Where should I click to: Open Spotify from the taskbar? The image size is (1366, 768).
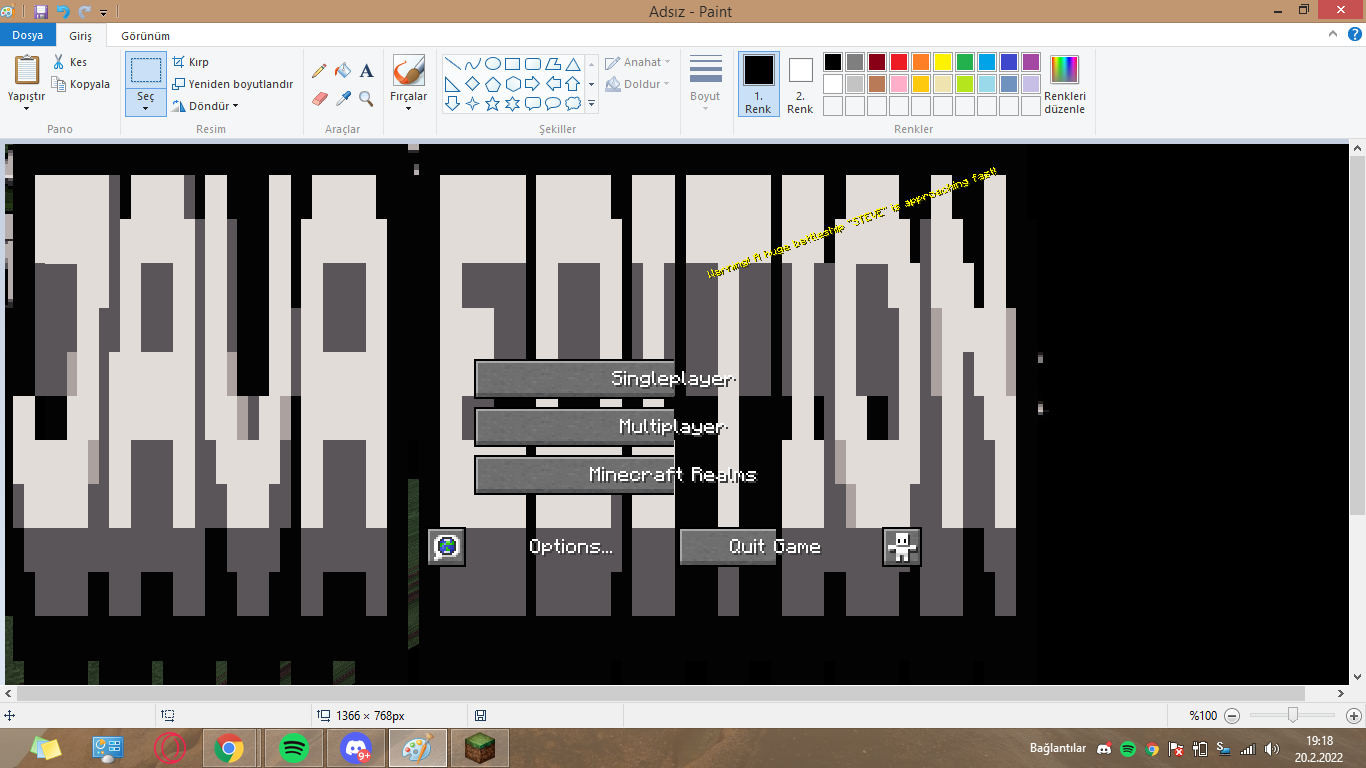293,748
